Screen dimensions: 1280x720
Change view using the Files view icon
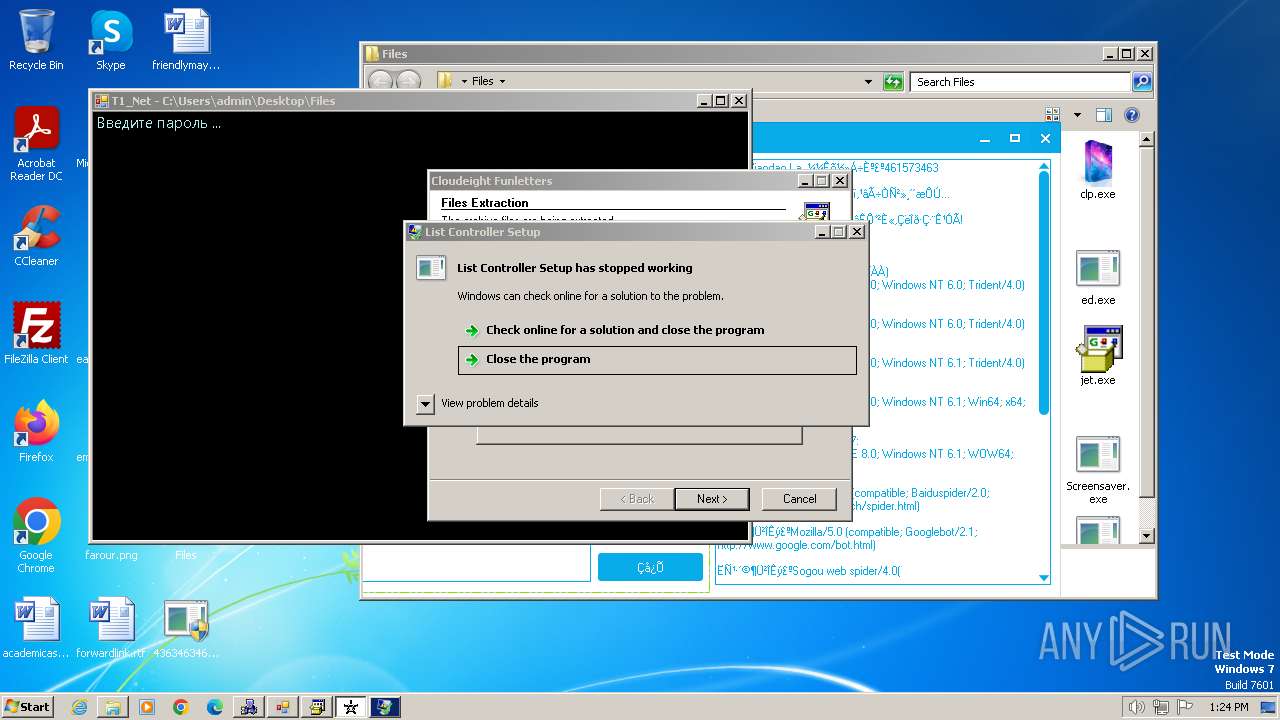point(1052,115)
